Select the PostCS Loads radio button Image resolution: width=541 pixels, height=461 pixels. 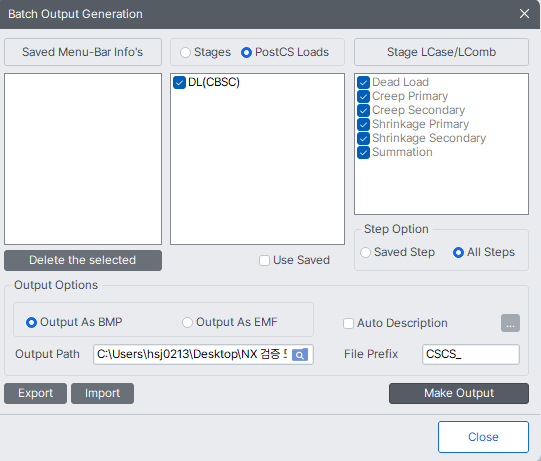point(246,52)
